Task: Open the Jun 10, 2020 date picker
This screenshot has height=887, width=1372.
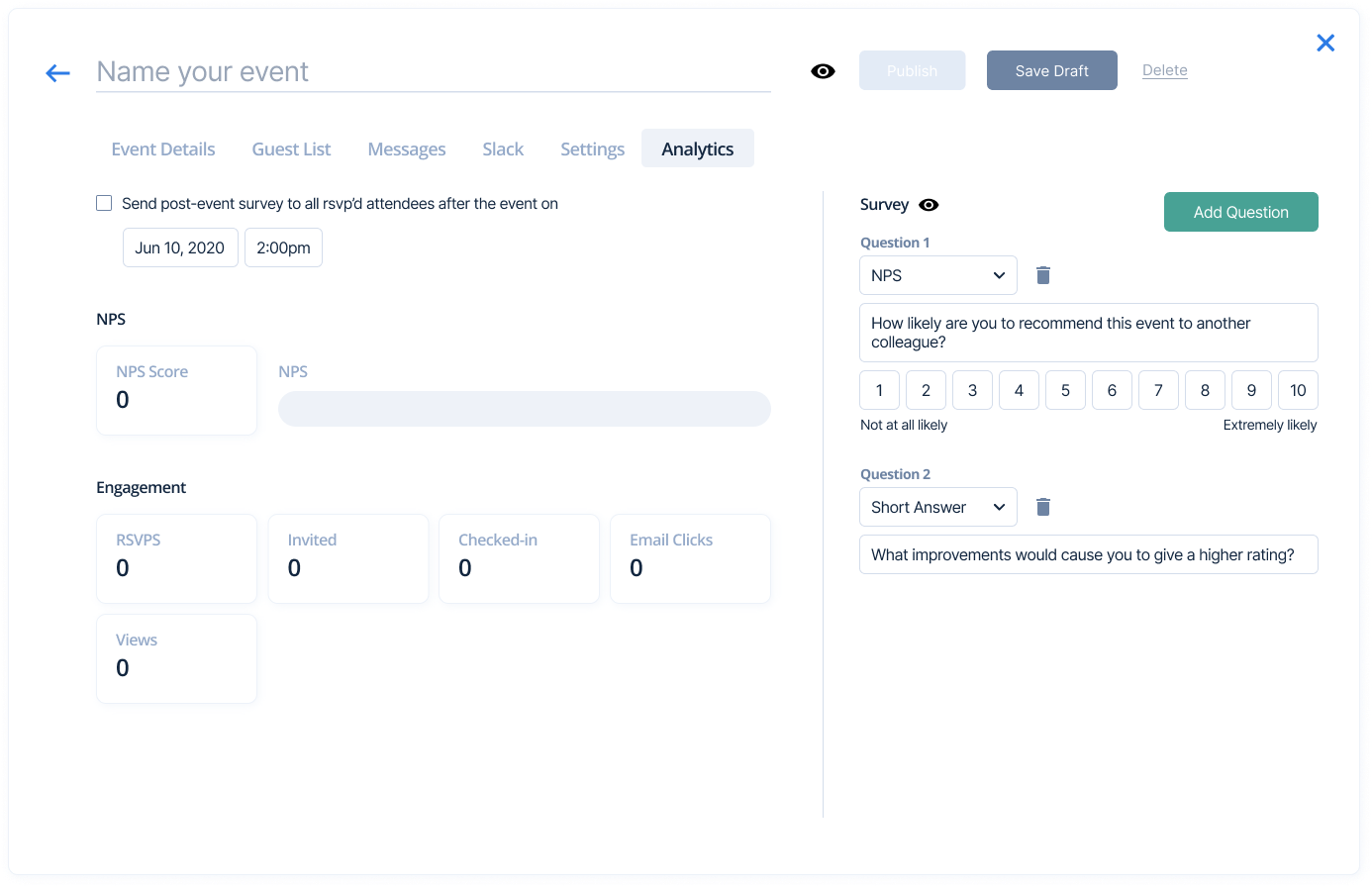Action: (x=180, y=247)
